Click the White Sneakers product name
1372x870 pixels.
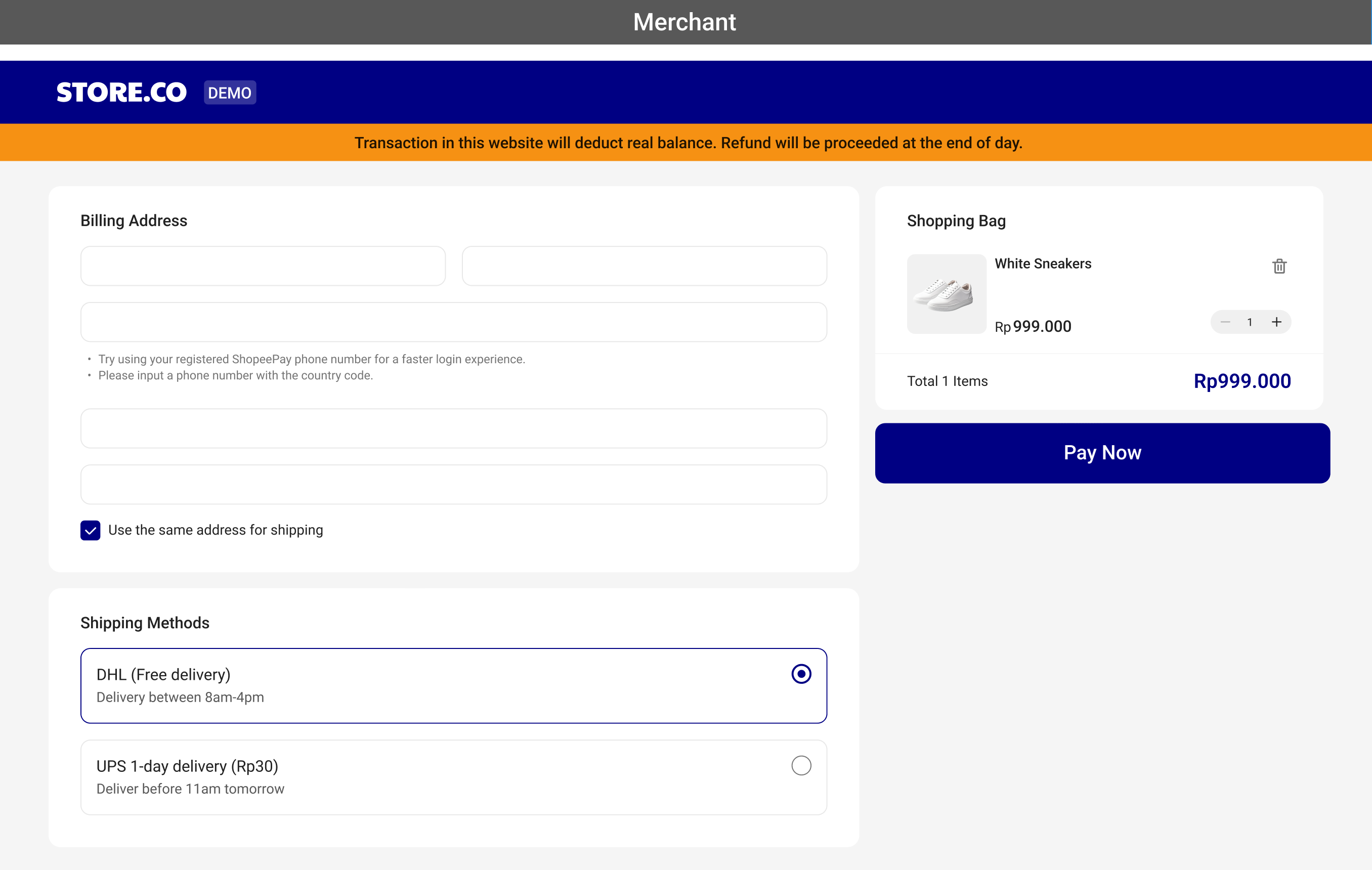coord(1043,263)
